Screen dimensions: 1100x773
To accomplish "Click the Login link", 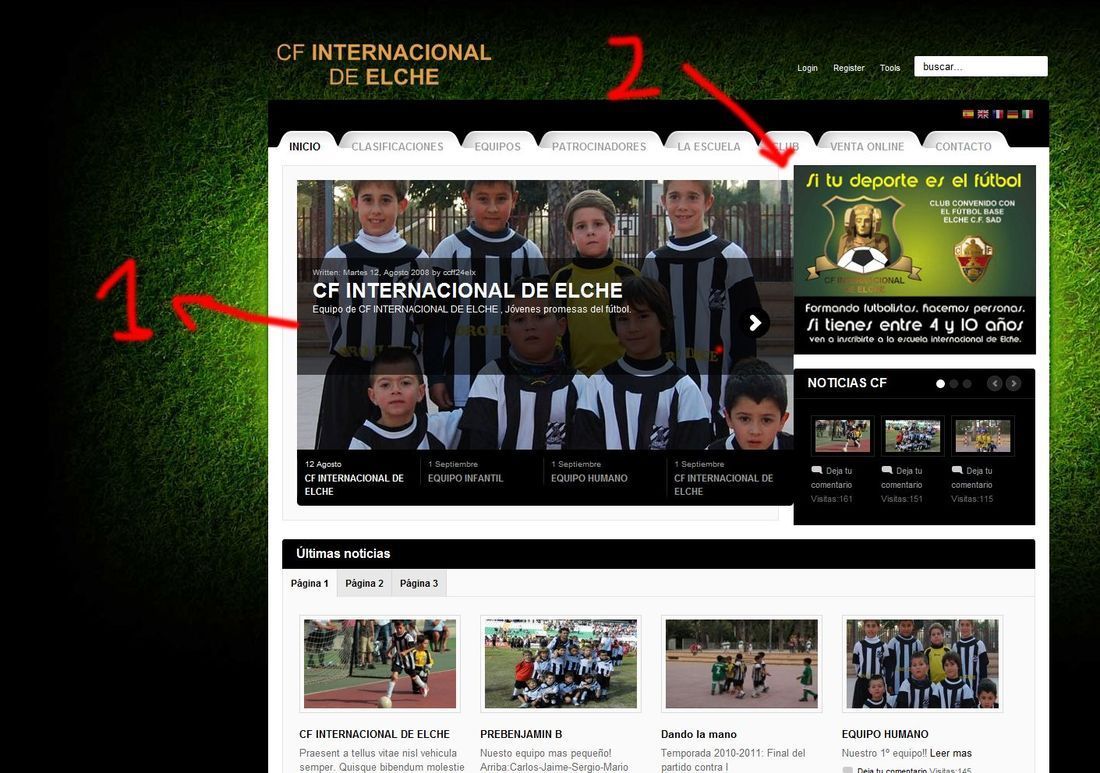I will click(x=807, y=68).
